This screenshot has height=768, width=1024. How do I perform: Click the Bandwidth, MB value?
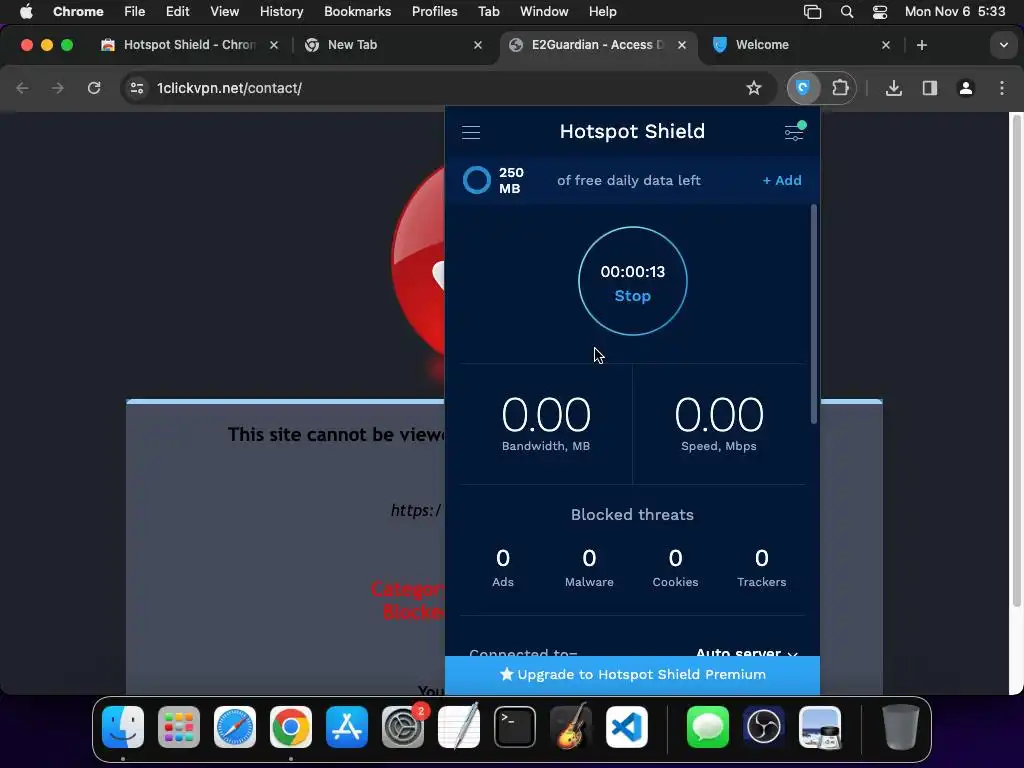pos(546,415)
